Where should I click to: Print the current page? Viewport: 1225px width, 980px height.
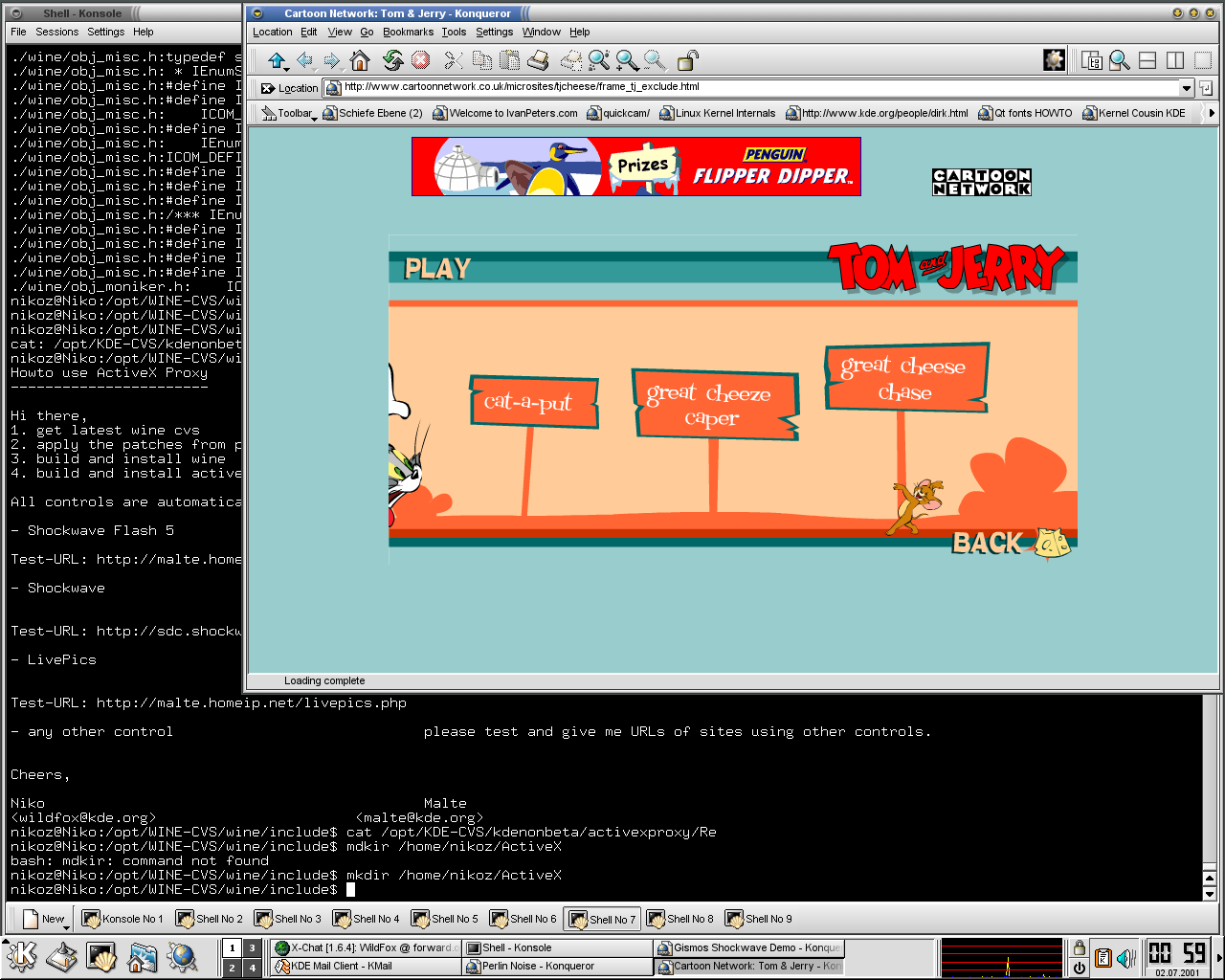coord(538,61)
